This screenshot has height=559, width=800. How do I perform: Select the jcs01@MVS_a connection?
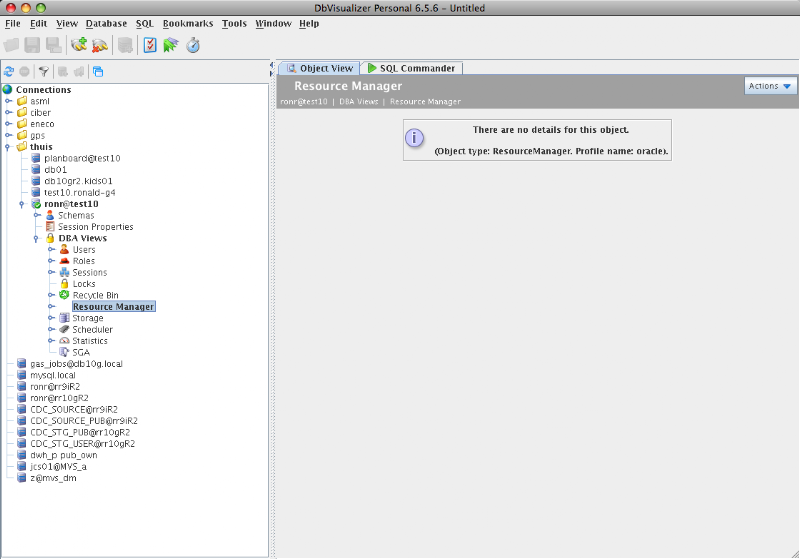click(58, 467)
